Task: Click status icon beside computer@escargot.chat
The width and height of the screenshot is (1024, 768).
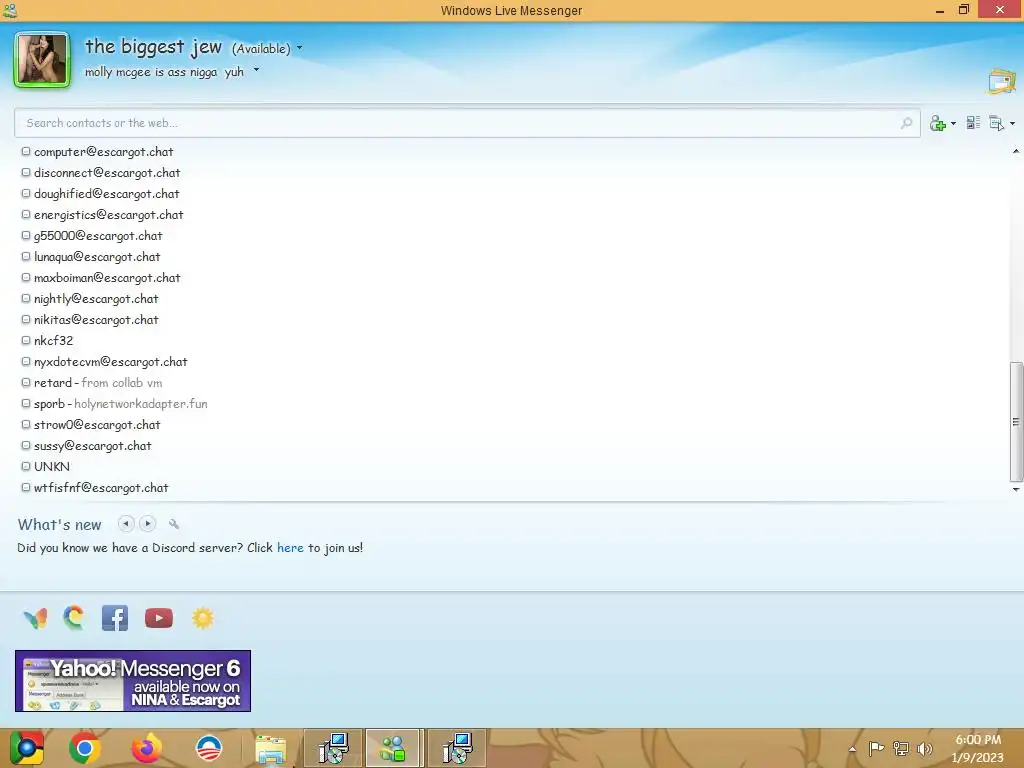Action: click(x=25, y=152)
